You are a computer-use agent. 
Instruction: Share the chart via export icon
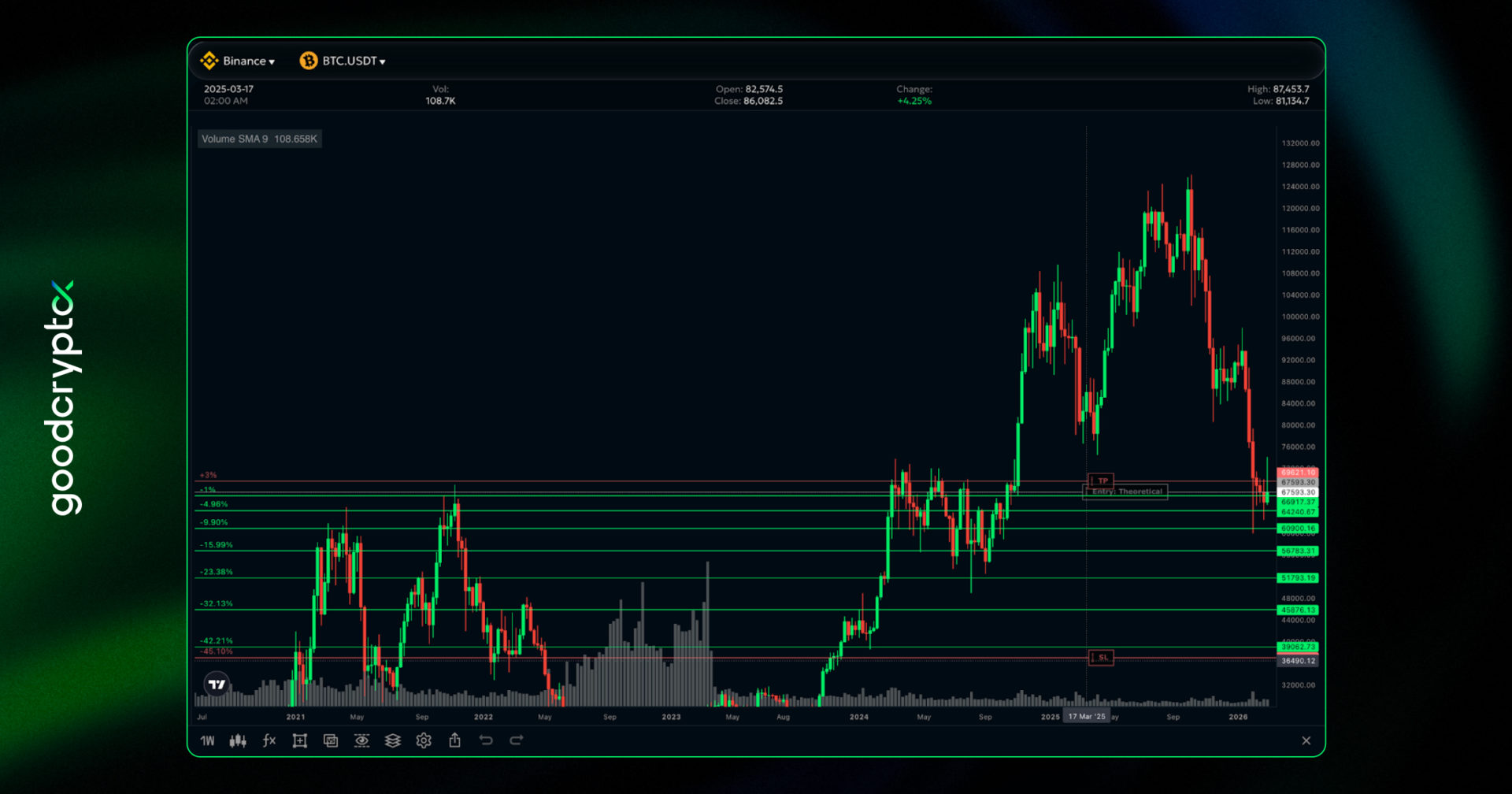455,740
